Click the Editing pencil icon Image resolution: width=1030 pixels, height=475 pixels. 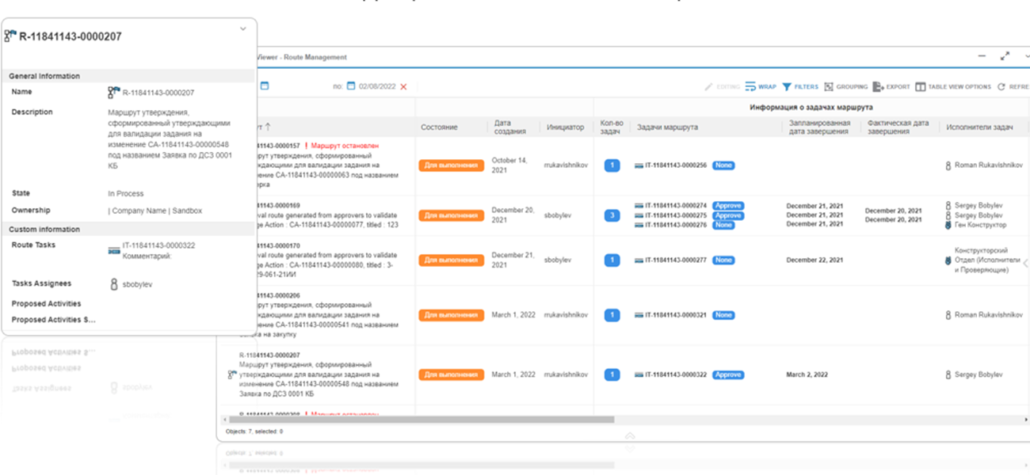click(x=709, y=87)
